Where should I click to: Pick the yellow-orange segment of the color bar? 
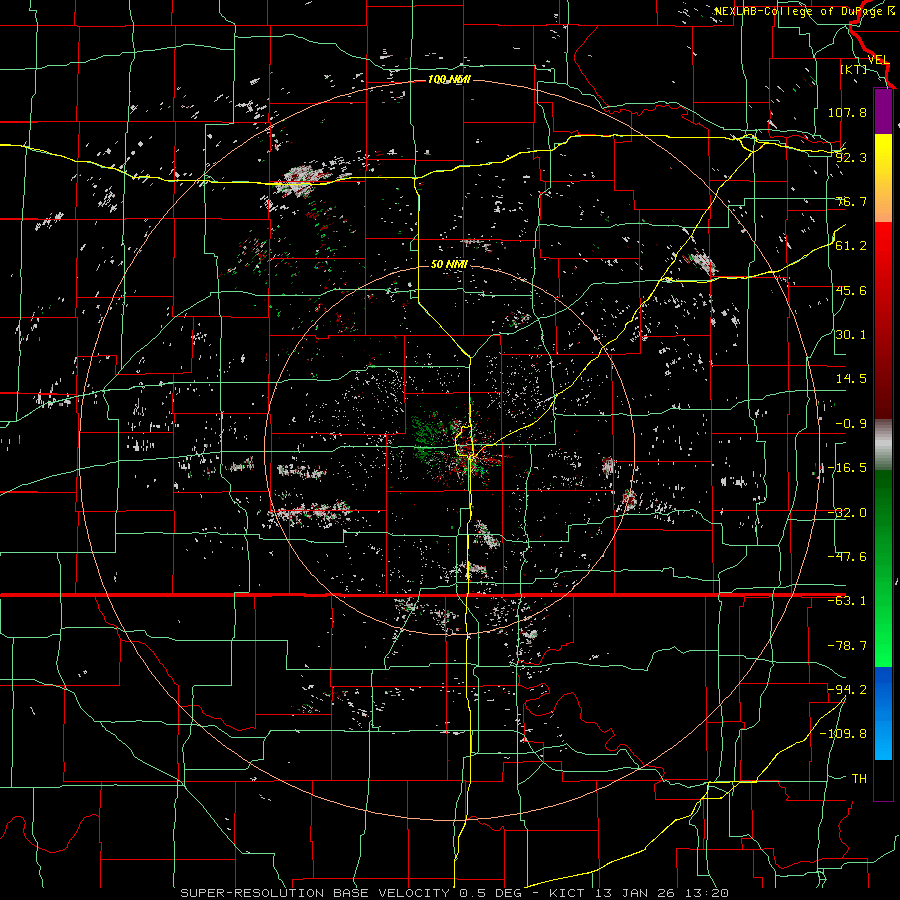pyautogui.click(x=883, y=178)
